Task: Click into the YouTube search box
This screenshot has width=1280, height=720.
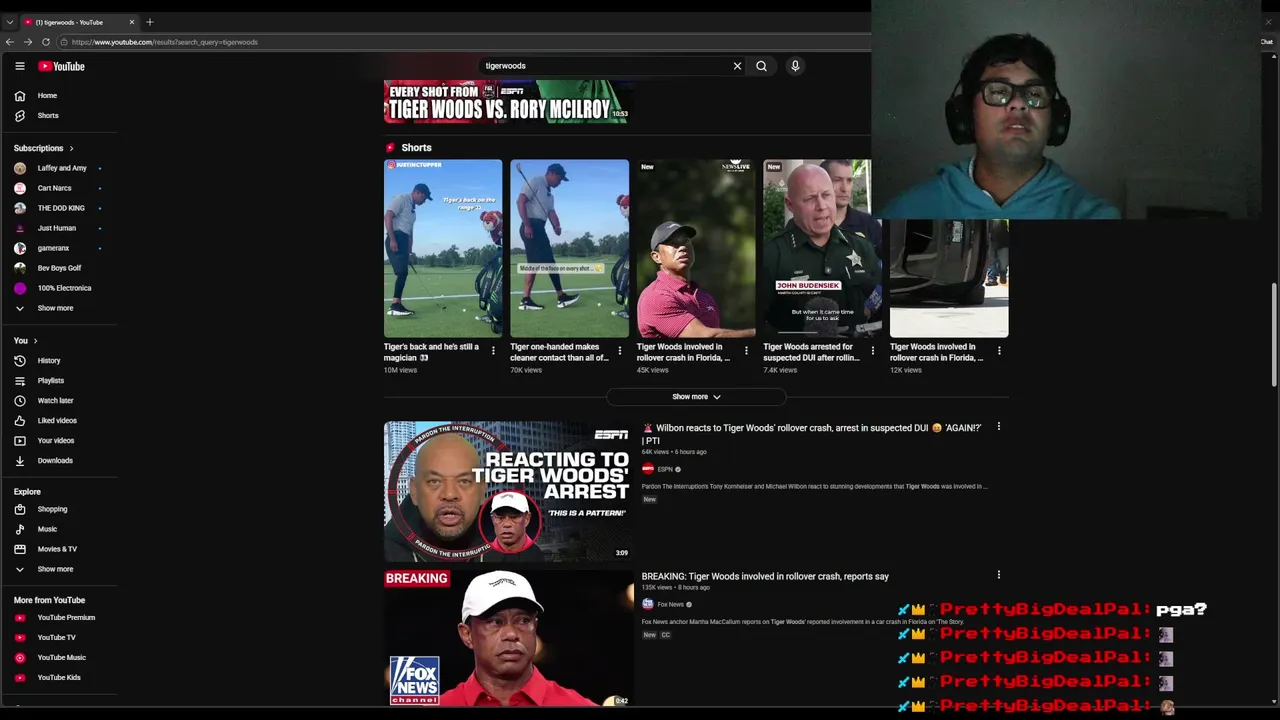Action: 605,66
